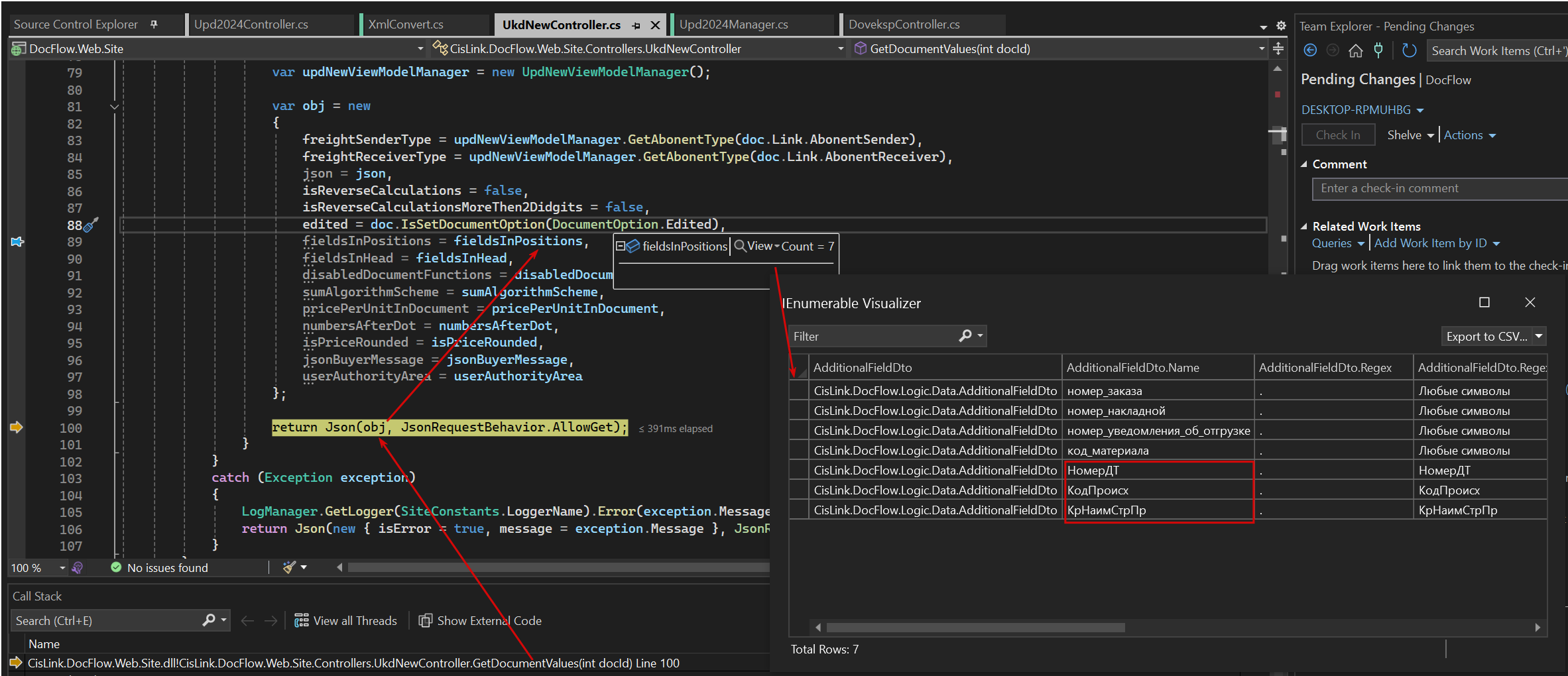Open the Actions dropdown in Pending Changes

1469,135
